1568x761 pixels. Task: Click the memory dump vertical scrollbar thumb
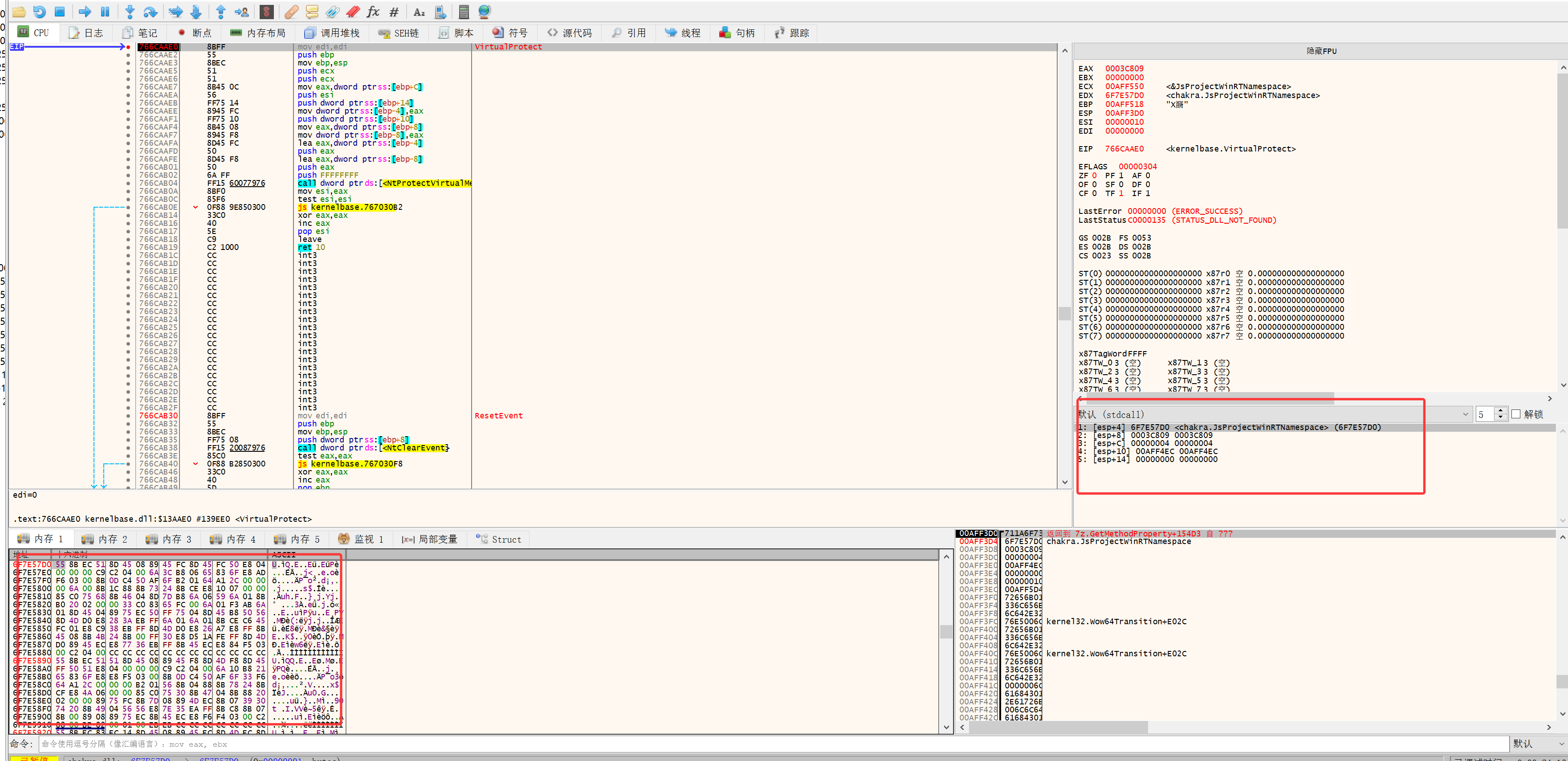[945, 631]
